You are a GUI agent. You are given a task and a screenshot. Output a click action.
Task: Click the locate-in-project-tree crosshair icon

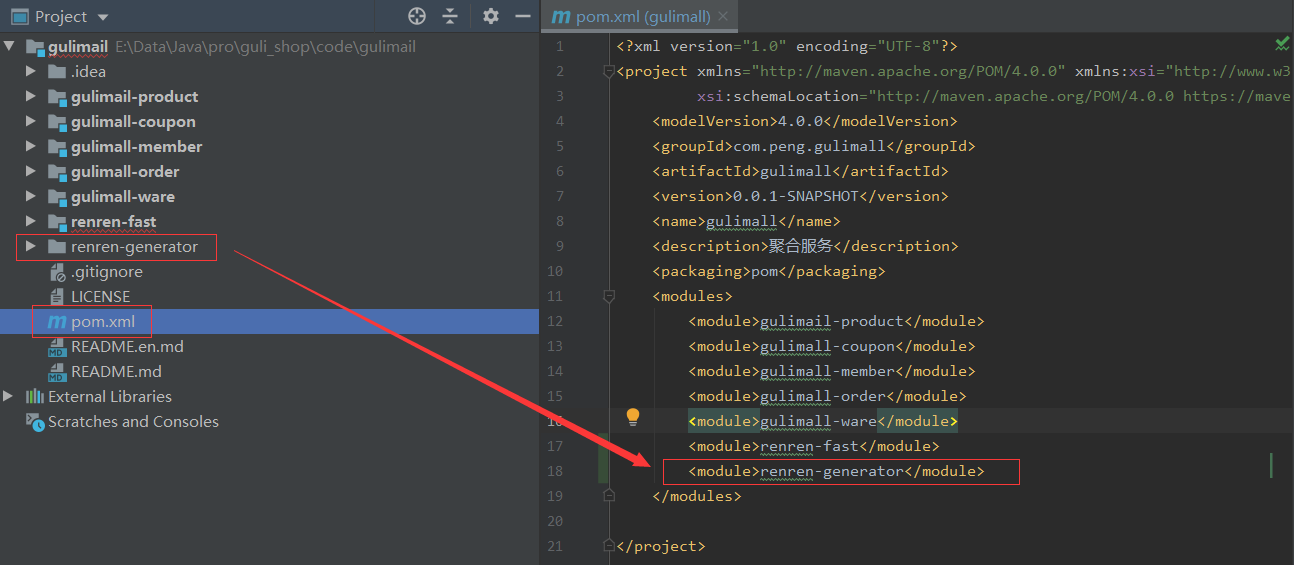(417, 16)
